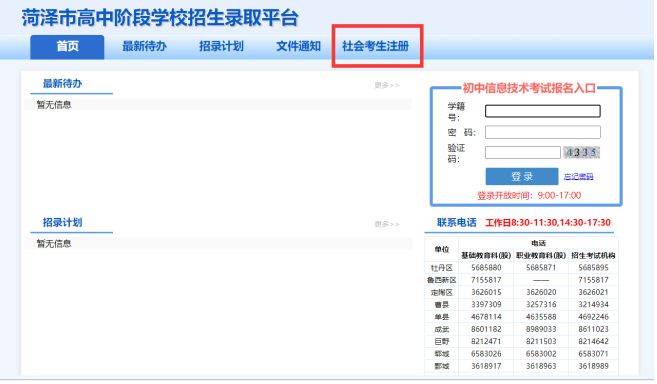Click the 最新待办 section heading
The image size is (657, 384).
[62, 83]
